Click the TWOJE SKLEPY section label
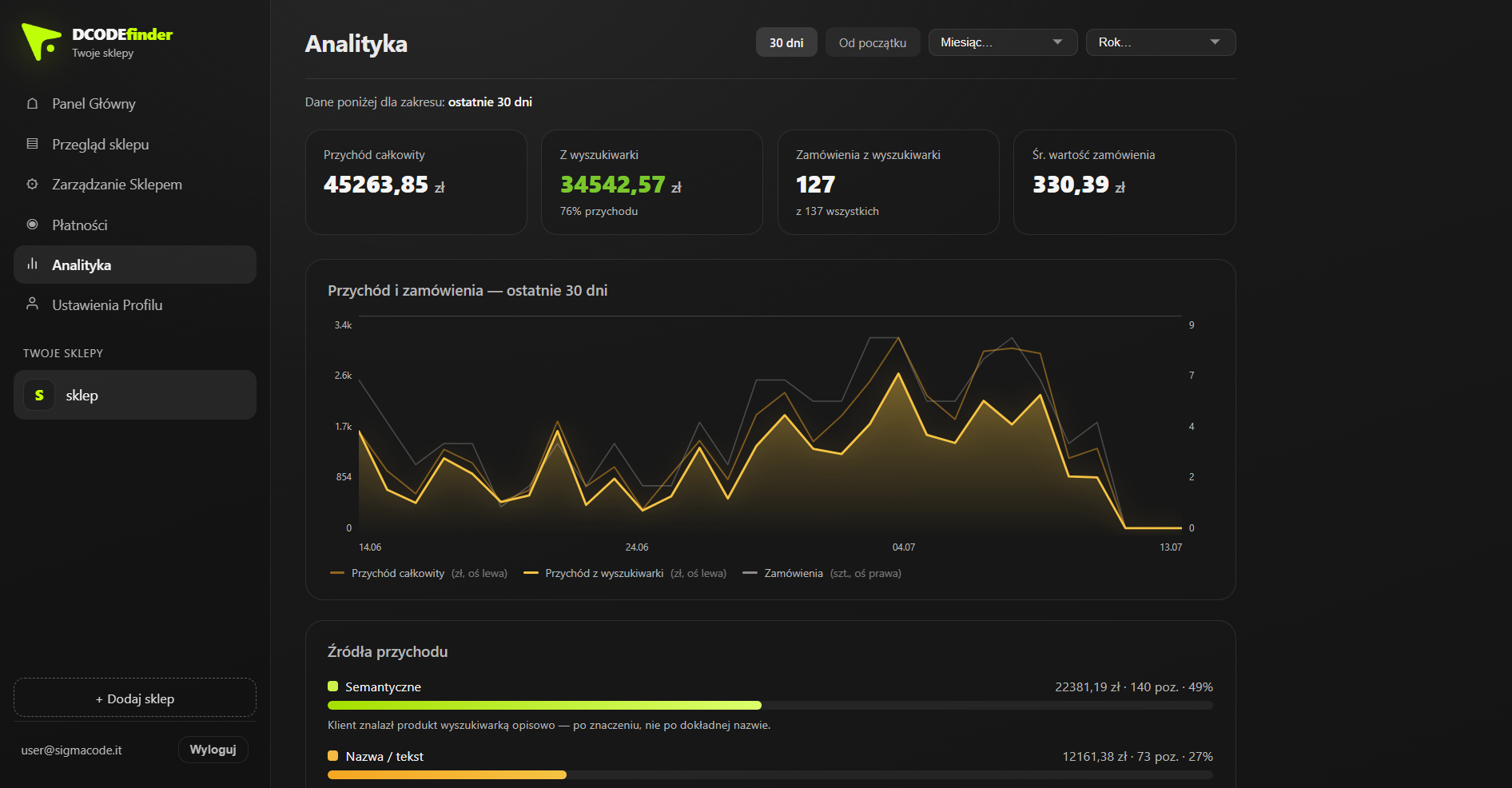 coord(63,353)
